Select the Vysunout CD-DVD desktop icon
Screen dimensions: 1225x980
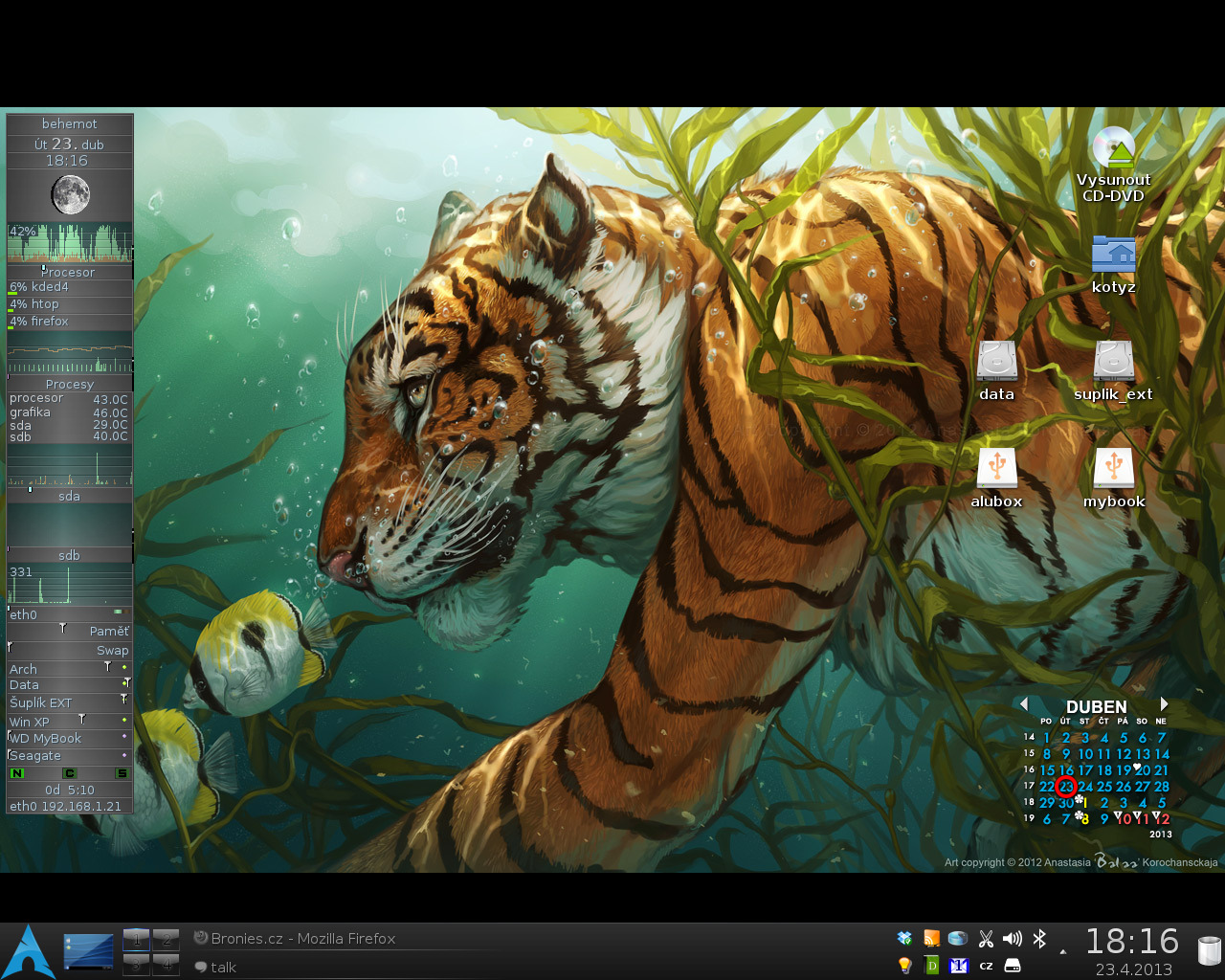(x=1113, y=165)
